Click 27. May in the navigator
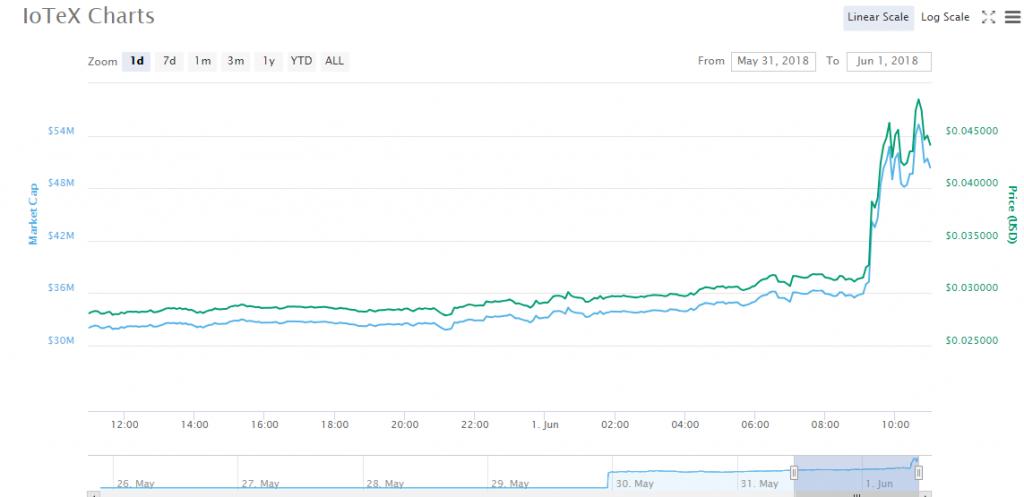Viewport: 1024px width, 497px height. (261, 484)
